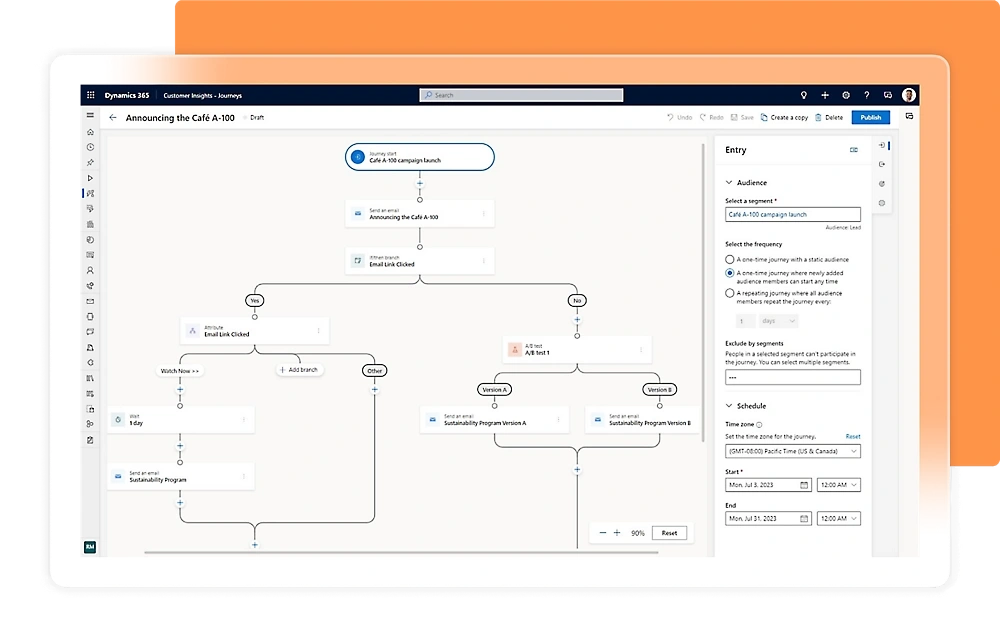Viewport: 1000px width, 642px height.
Task: Open the time zone dropdown
Action: coord(793,451)
